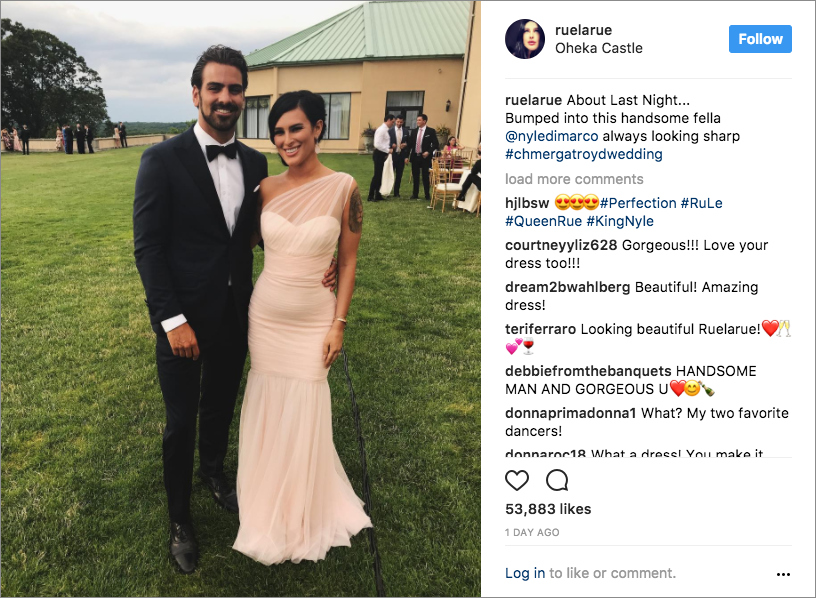Open courtneyyliz628's profile
This screenshot has height=598, width=816.
point(561,245)
